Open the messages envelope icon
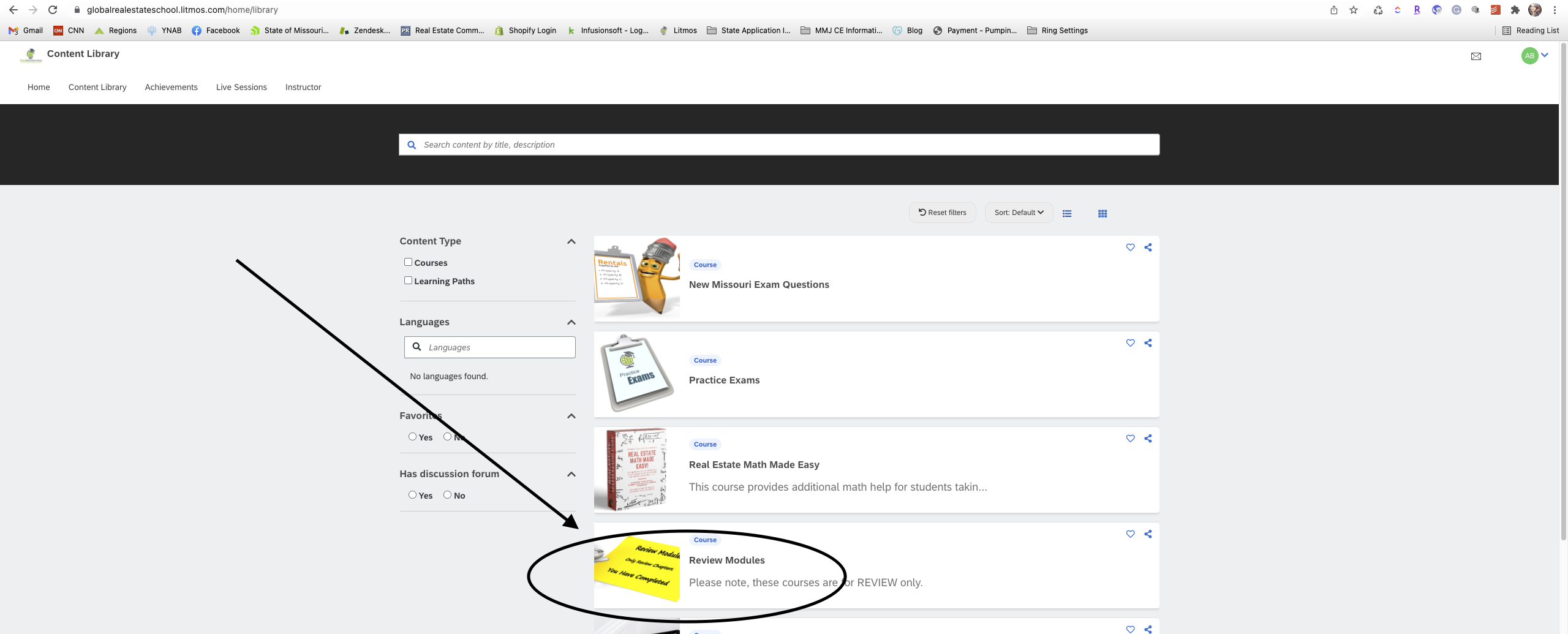 (x=1476, y=56)
